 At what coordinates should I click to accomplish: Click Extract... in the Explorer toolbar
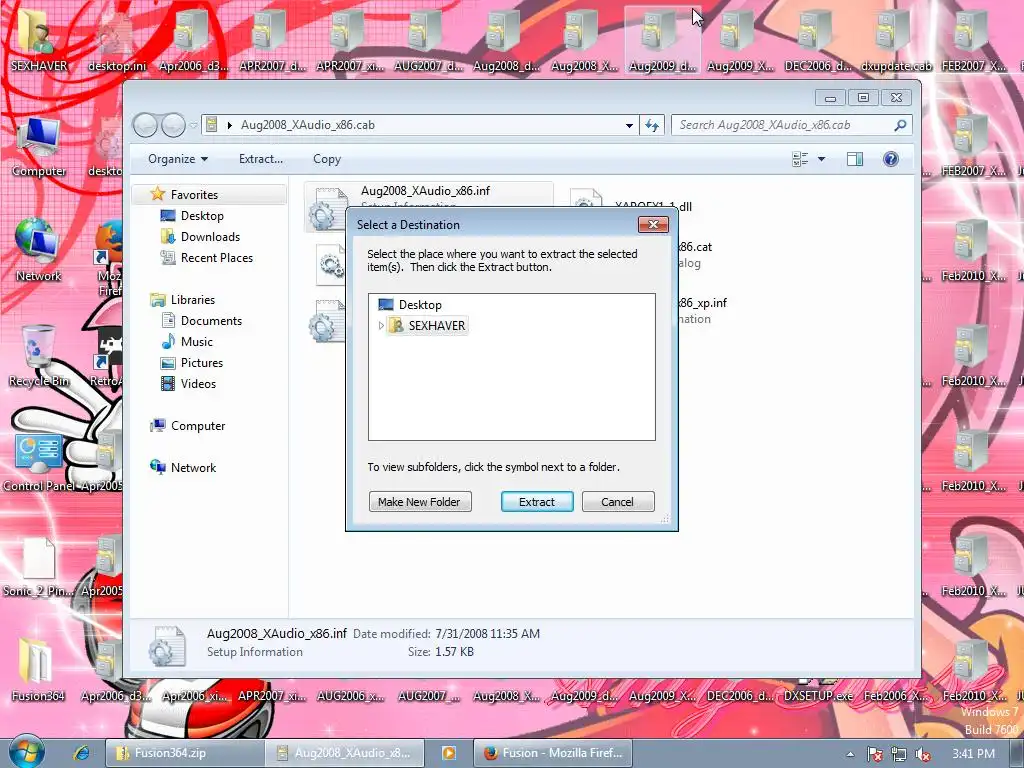pyautogui.click(x=261, y=159)
